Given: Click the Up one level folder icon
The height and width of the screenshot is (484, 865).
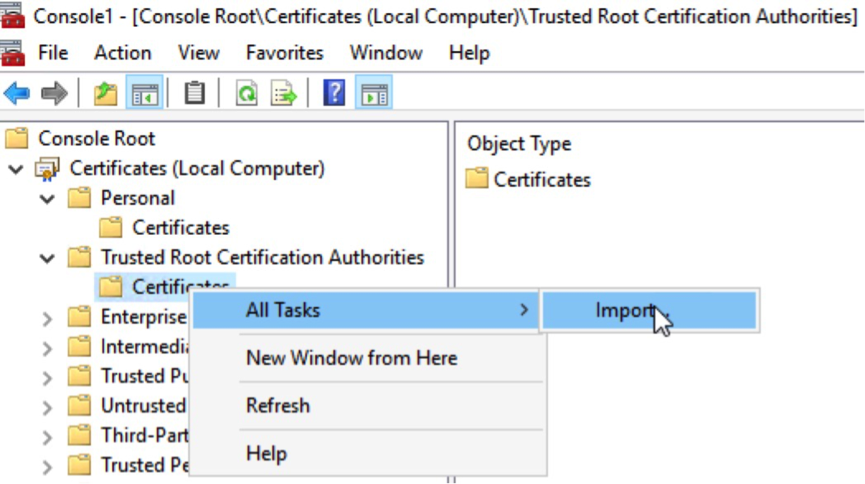Looking at the screenshot, I should tap(105, 94).
